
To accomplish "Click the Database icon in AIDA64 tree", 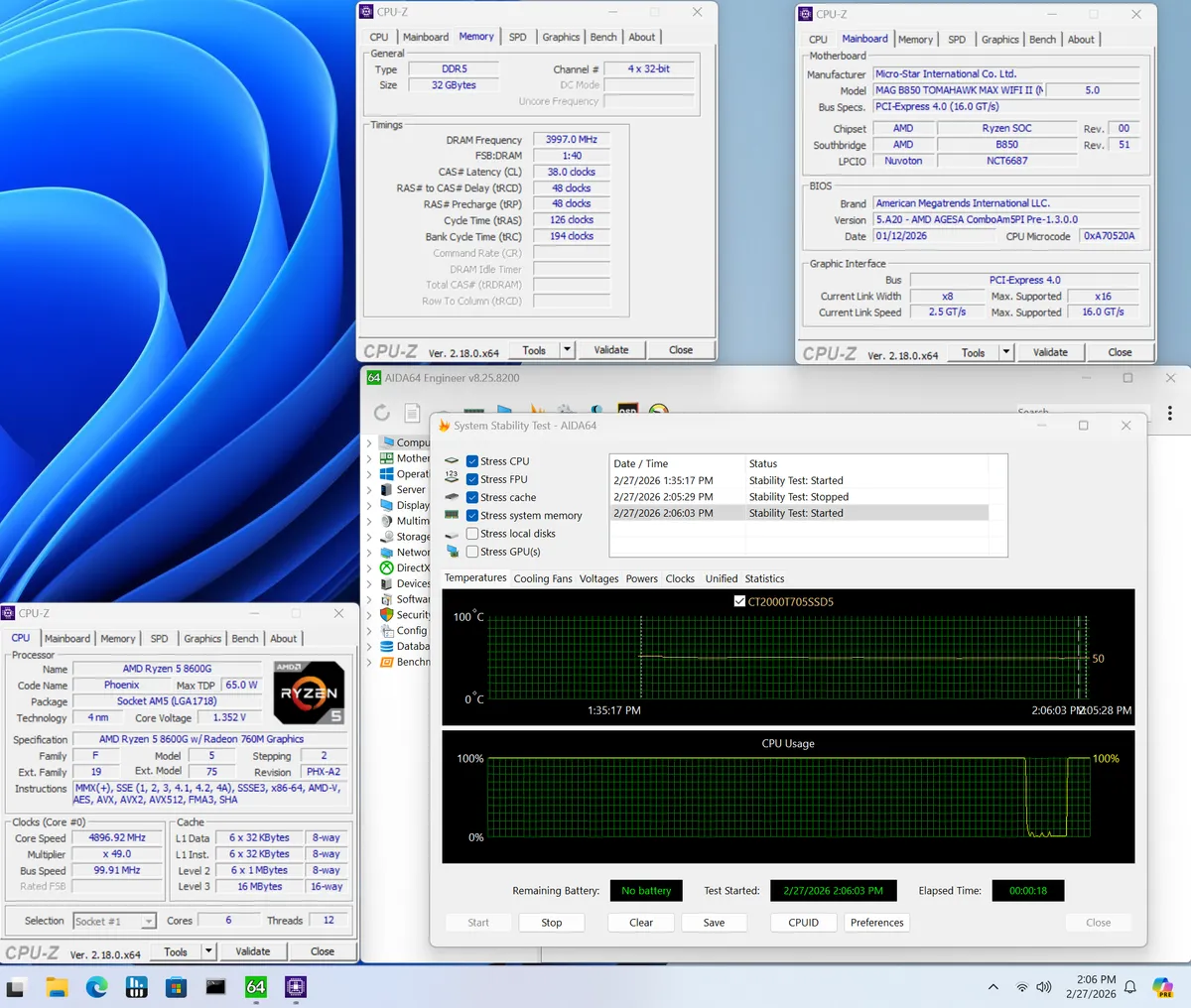I will [x=387, y=647].
